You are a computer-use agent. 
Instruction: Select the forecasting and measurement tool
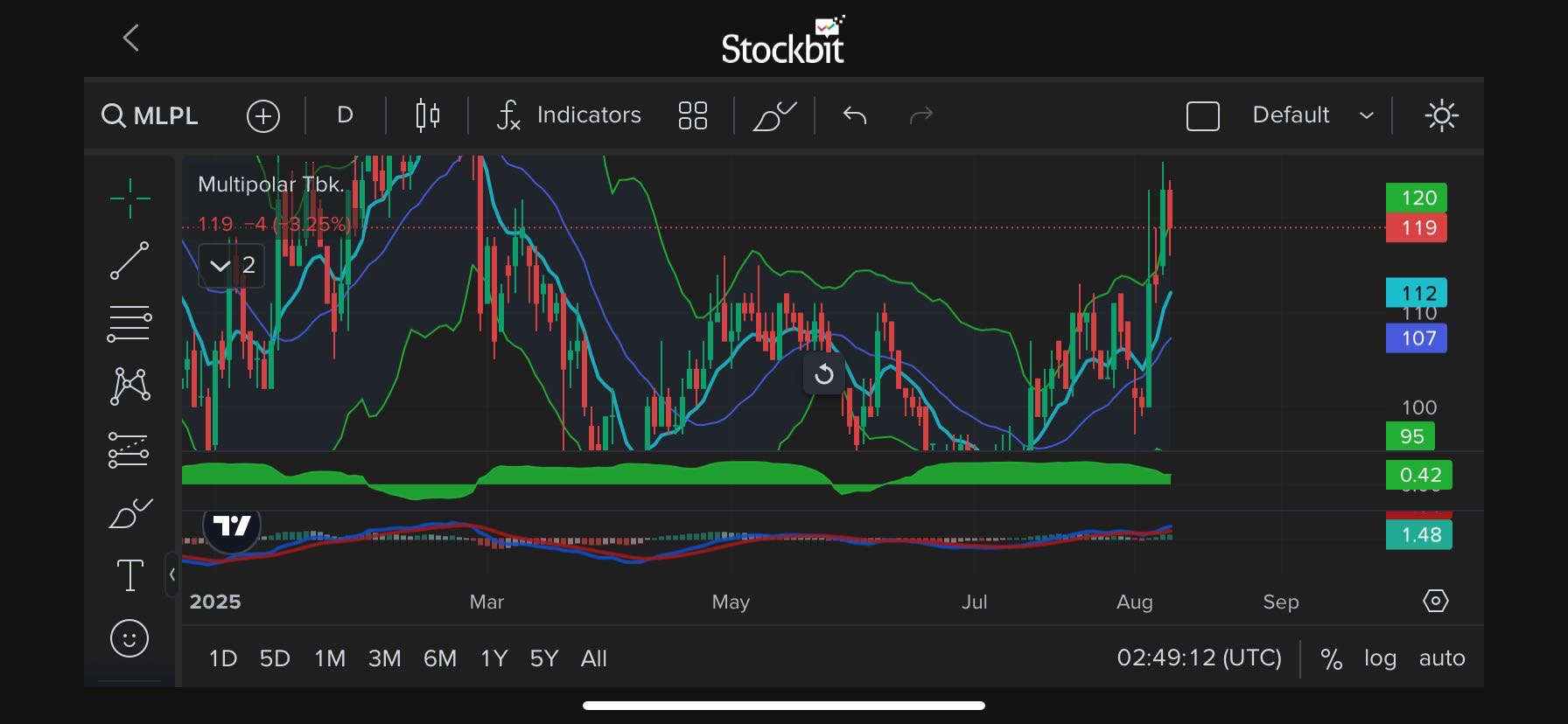129,450
